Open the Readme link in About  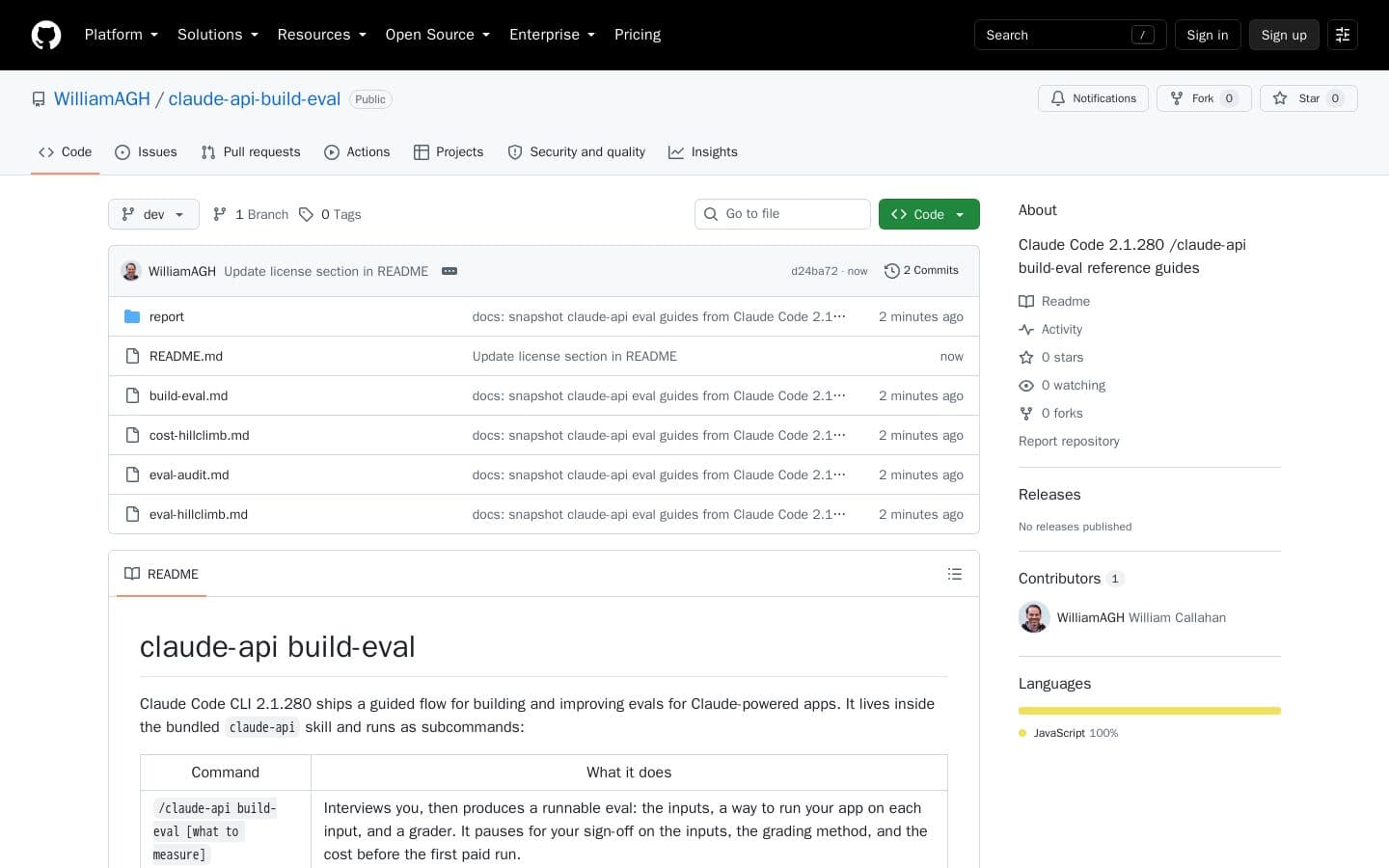pos(1054,301)
